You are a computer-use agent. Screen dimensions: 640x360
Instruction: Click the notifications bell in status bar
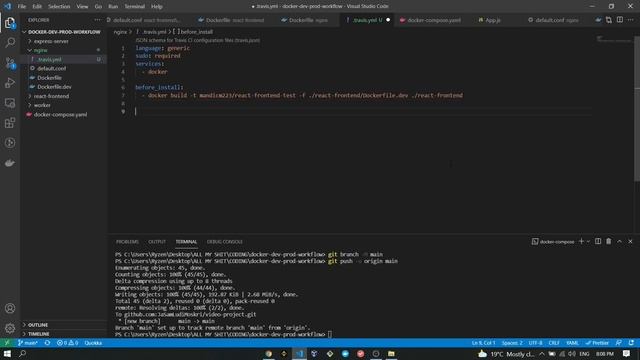pyautogui.click(x=631, y=343)
